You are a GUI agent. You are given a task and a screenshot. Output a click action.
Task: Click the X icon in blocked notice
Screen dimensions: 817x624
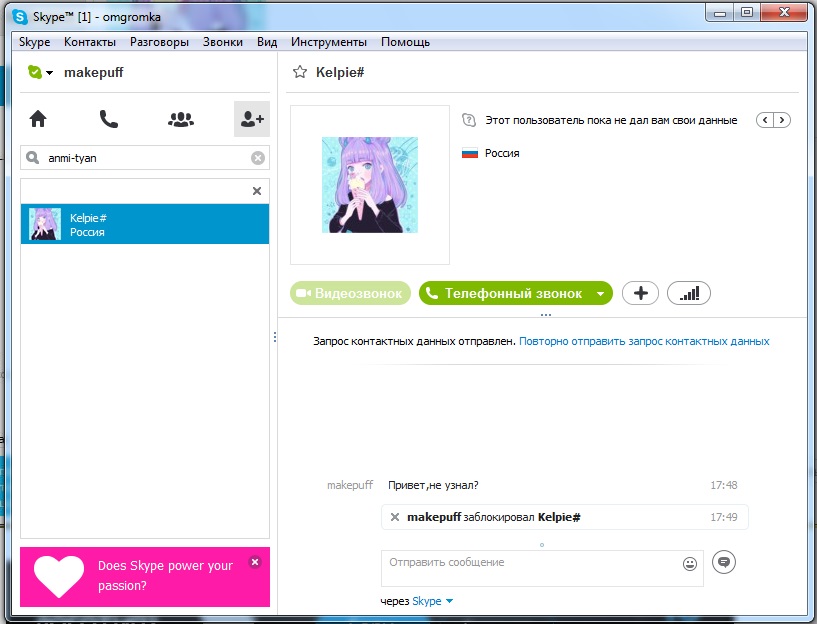click(395, 517)
